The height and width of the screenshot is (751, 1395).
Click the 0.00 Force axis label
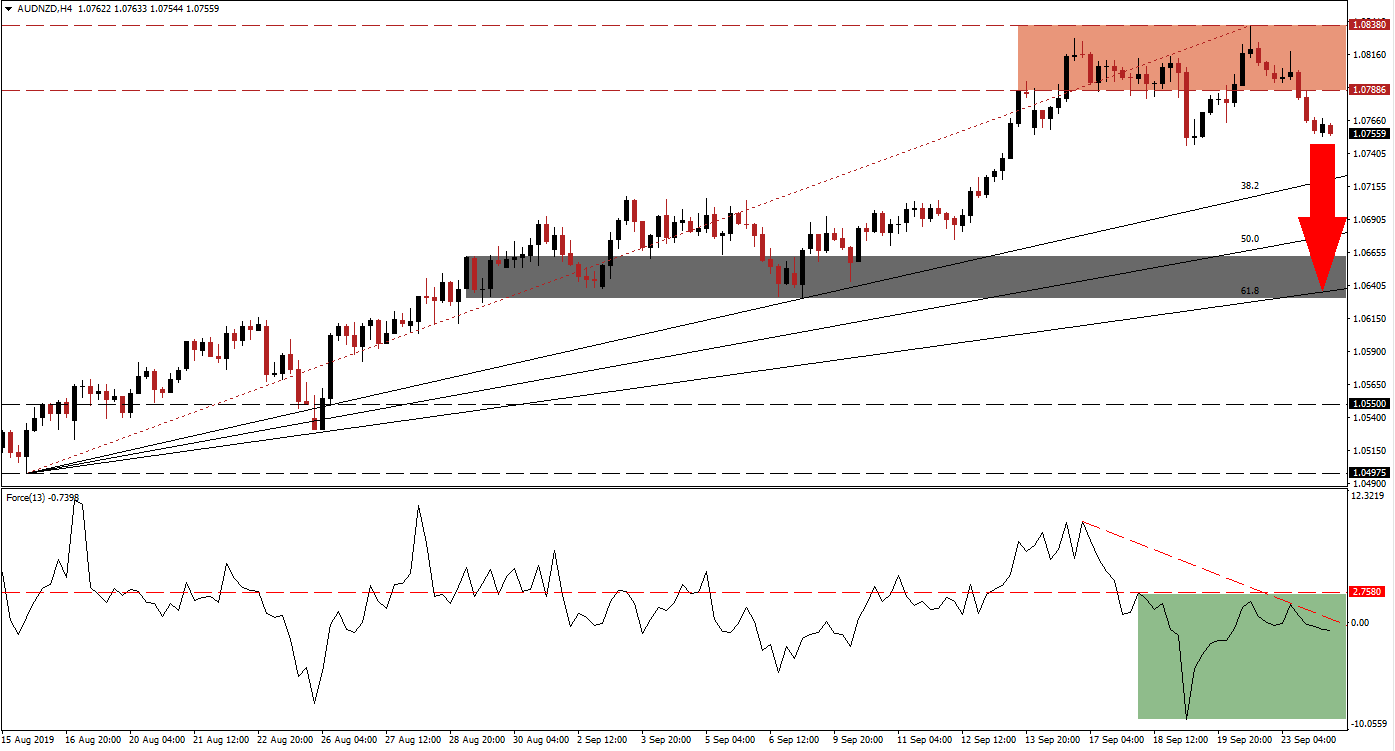1361,622
